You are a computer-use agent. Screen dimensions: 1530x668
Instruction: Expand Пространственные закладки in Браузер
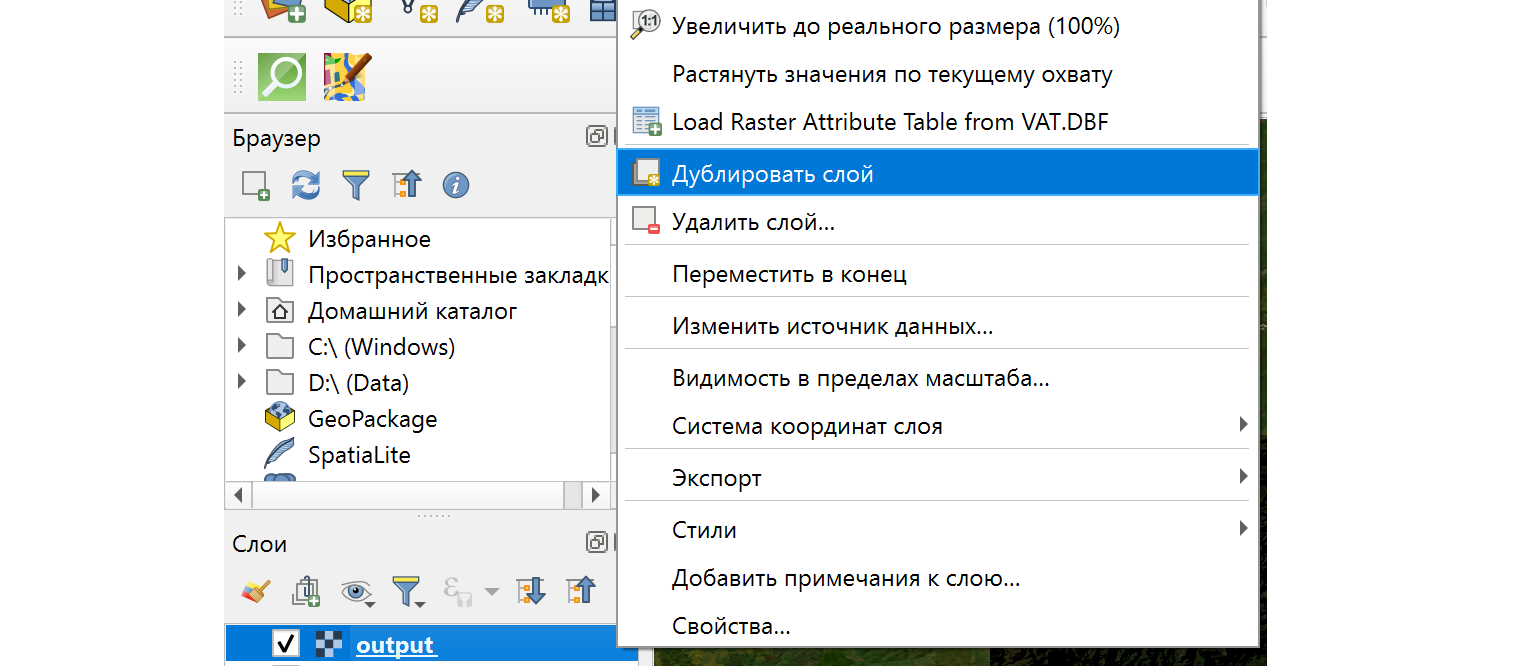242,275
